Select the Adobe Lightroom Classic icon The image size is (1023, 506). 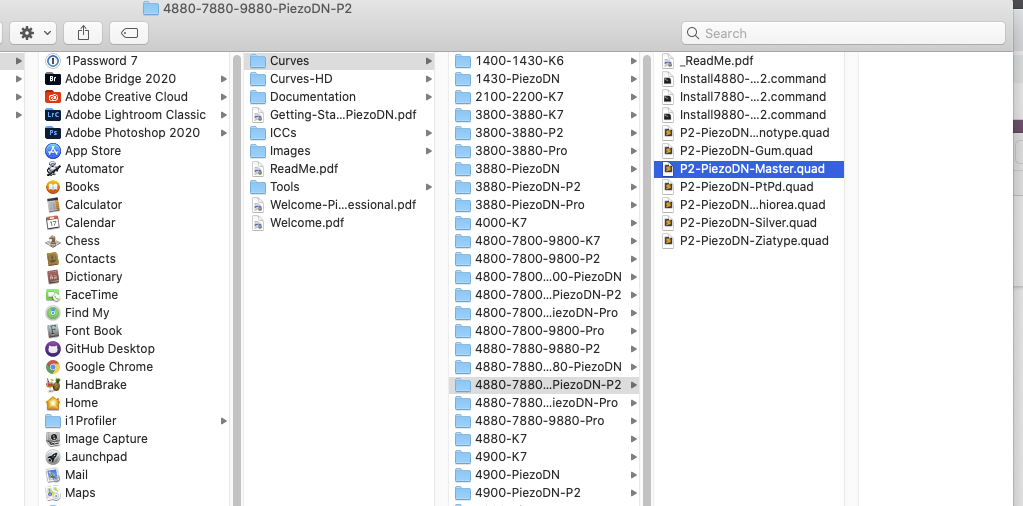click(53, 115)
